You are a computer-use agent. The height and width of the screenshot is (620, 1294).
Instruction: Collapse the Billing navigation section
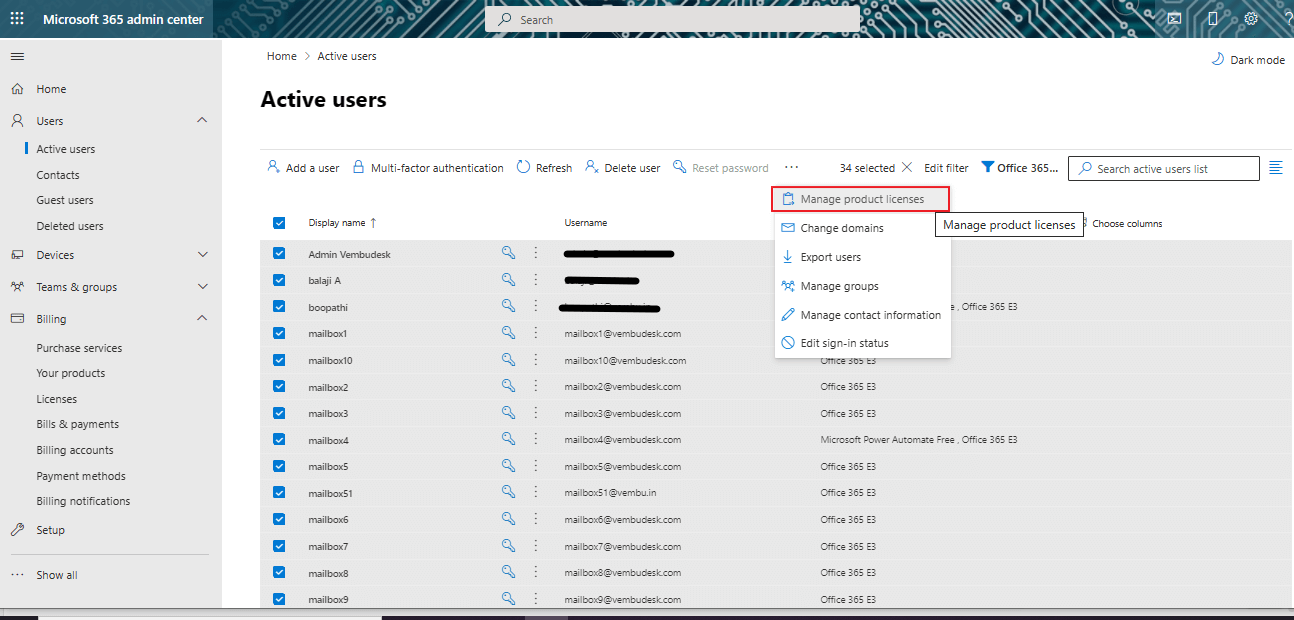(x=203, y=319)
